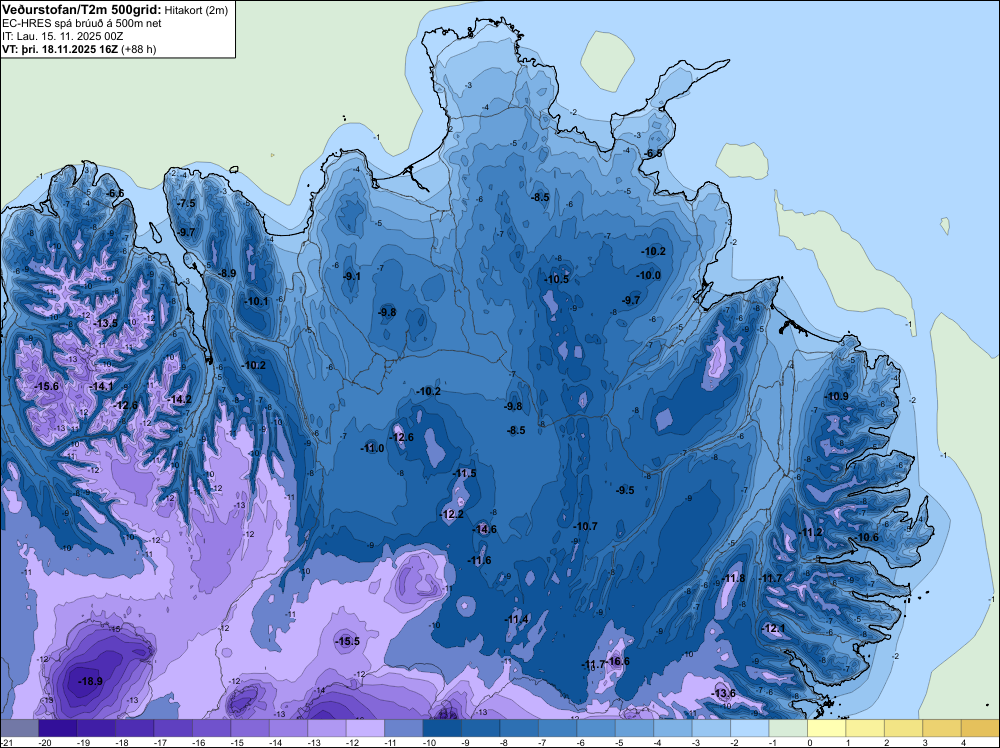Screen dimensions: 1000x748
Task: Click the -10.1 temperature value on the map
Action: click(256, 301)
